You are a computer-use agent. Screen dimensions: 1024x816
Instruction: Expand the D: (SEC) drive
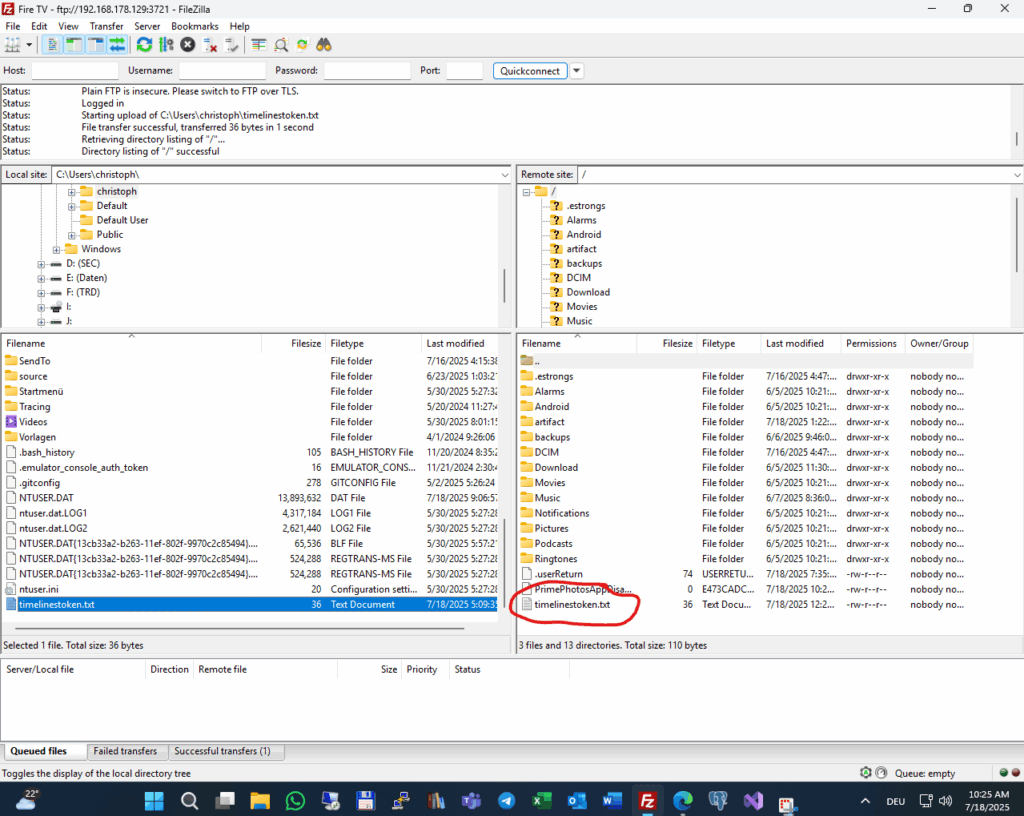tap(41, 264)
